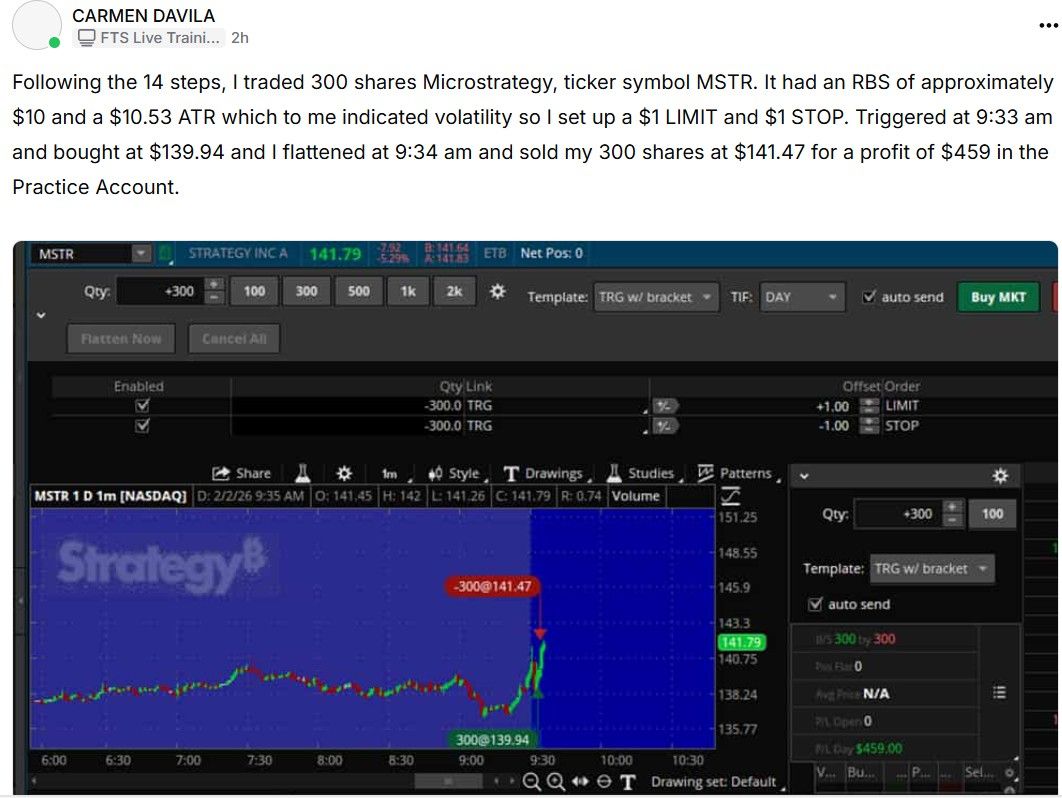Click the drawing tool icon above price axis
Screen dimensions: 1062x798
730,497
